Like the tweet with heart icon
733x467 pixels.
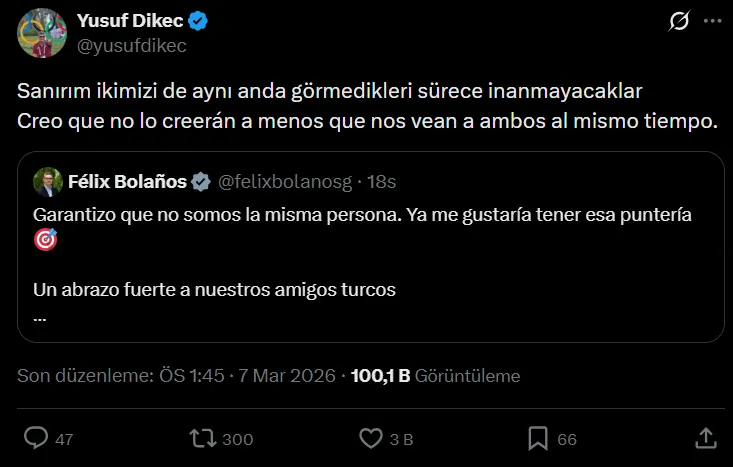(x=371, y=438)
